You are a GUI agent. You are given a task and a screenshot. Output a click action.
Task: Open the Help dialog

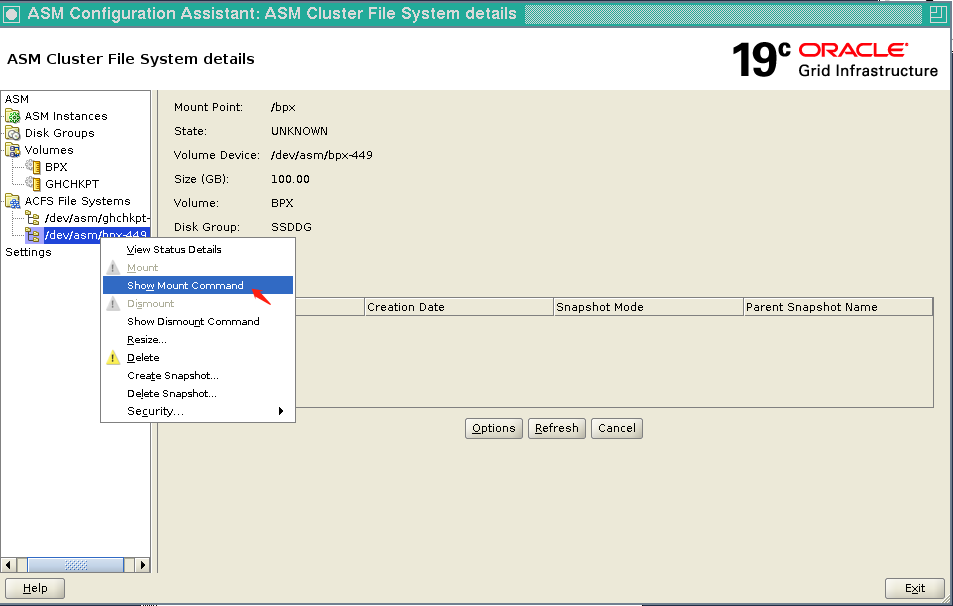[x=35, y=588]
